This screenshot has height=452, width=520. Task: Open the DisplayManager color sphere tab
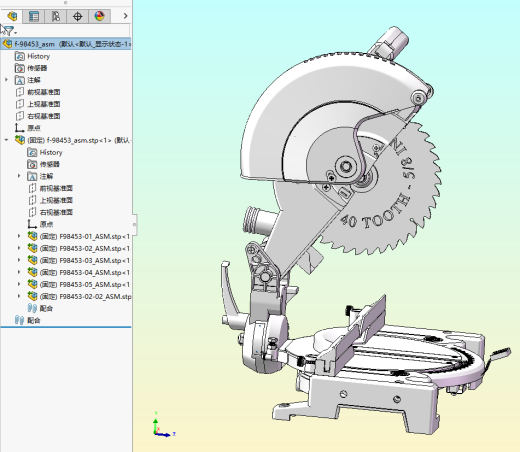click(x=99, y=16)
